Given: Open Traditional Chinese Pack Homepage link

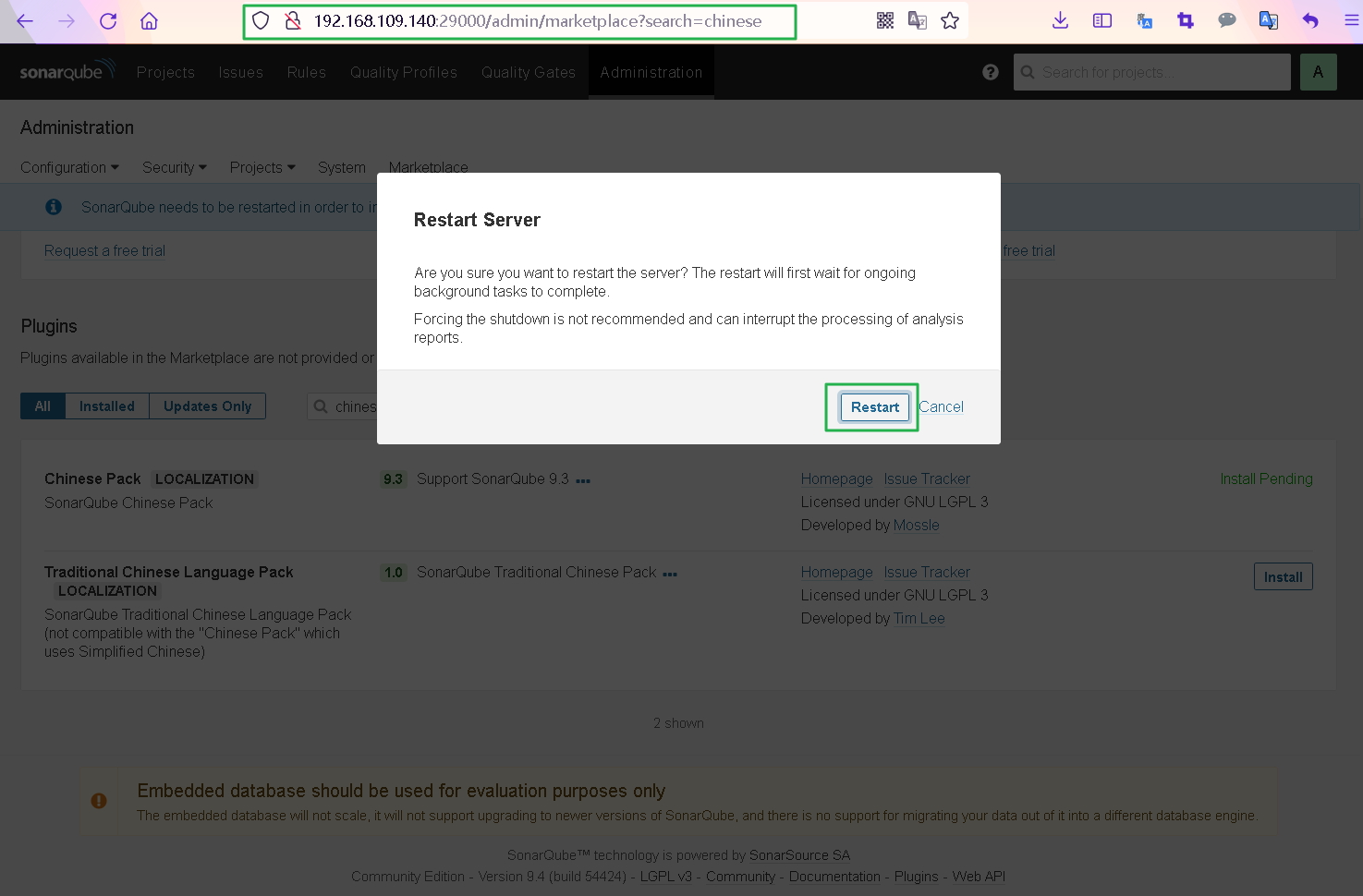Looking at the screenshot, I should [x=837, y=572].
